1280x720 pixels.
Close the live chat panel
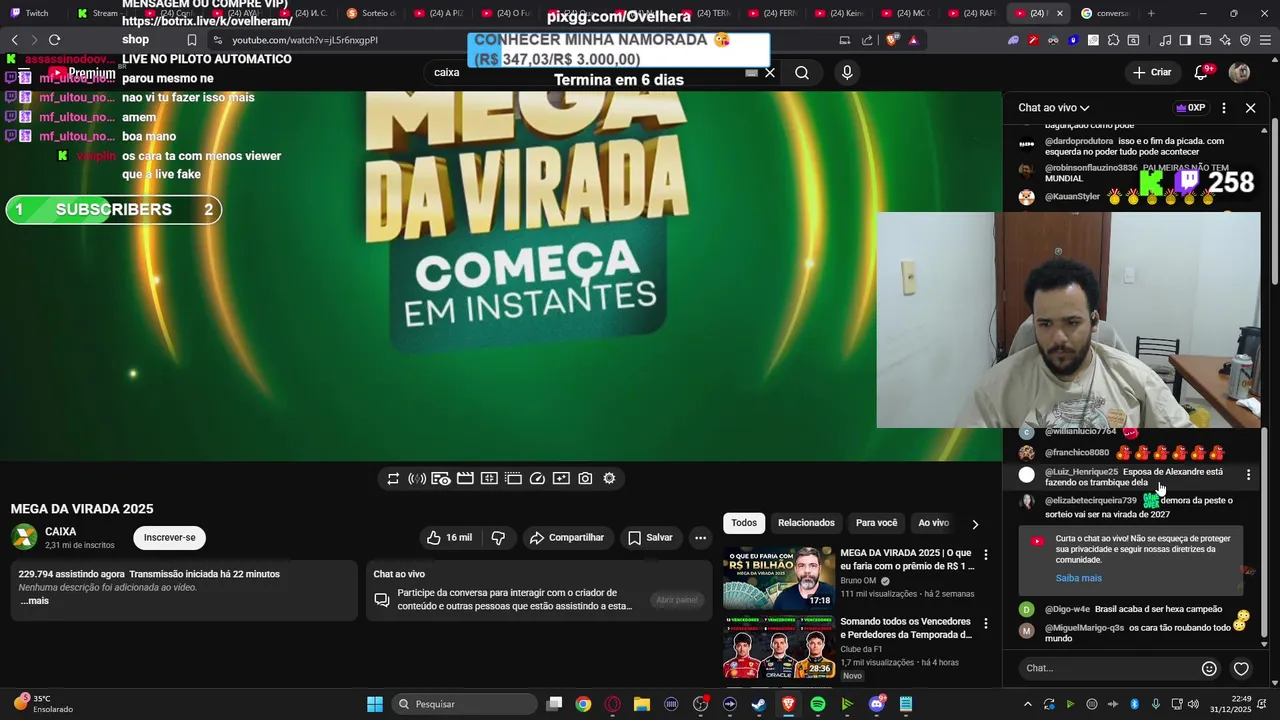click(1250, 108)
